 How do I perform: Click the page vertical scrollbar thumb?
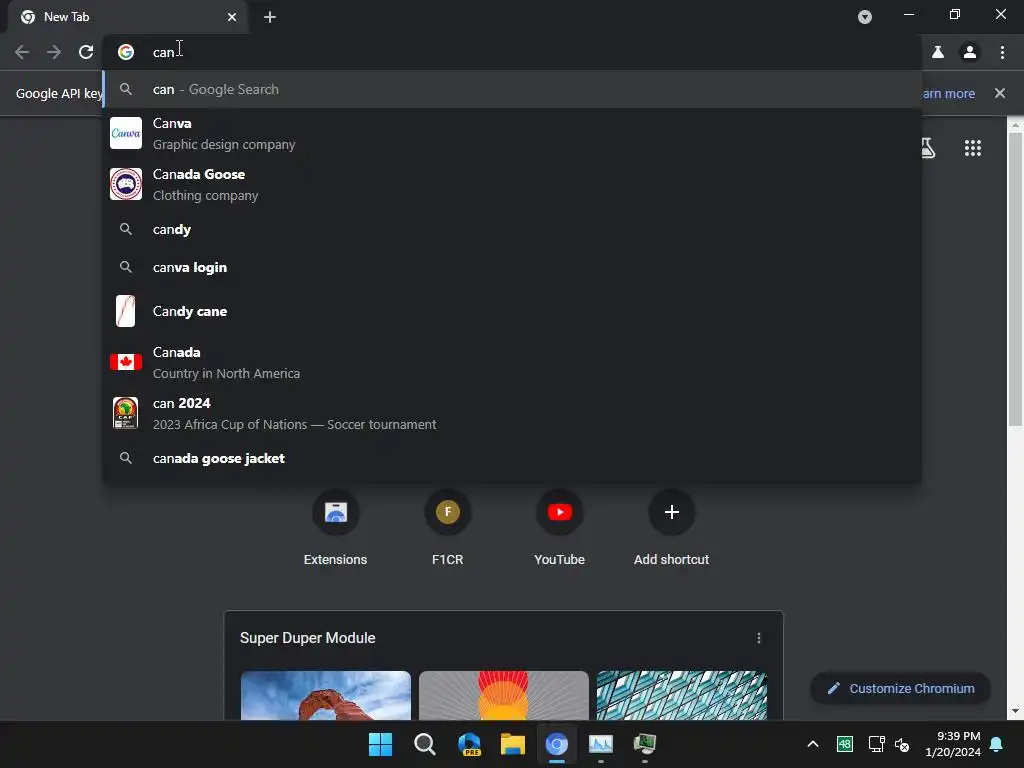coord(1015,280)
